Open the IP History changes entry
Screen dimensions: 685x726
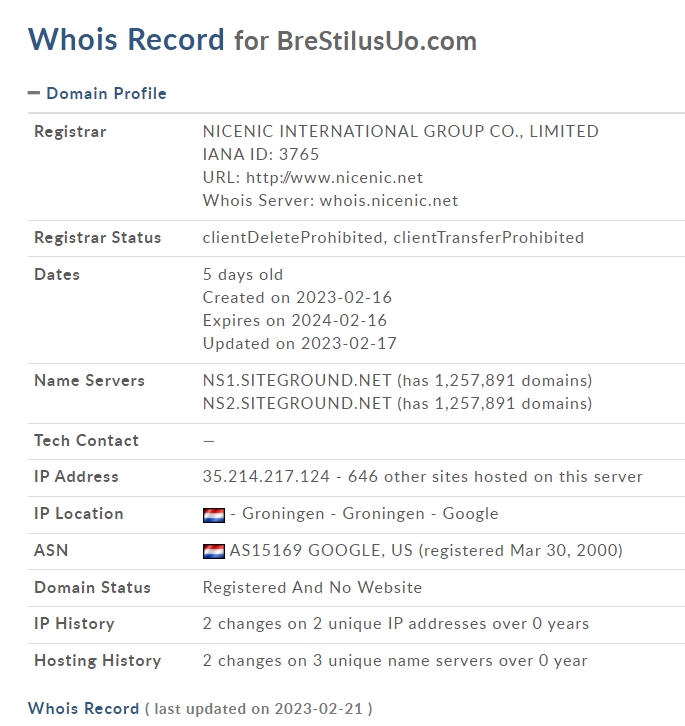[x=396, y=624]
